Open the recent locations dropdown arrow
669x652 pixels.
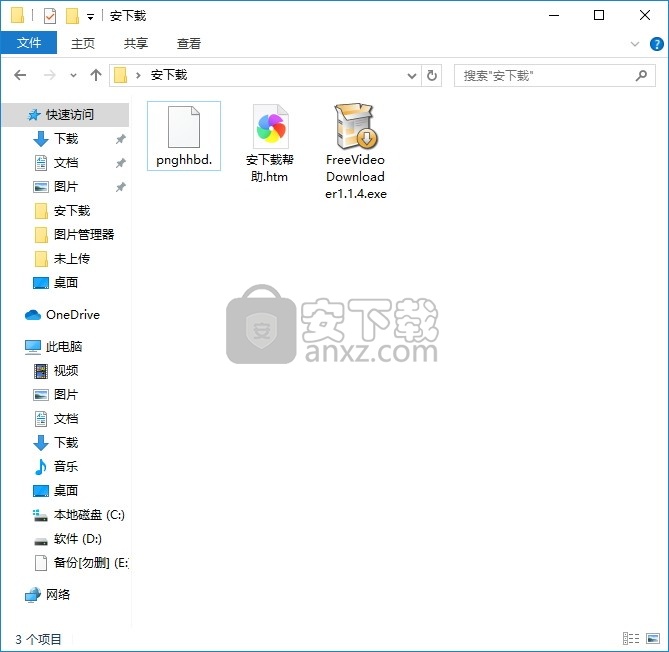73,76
